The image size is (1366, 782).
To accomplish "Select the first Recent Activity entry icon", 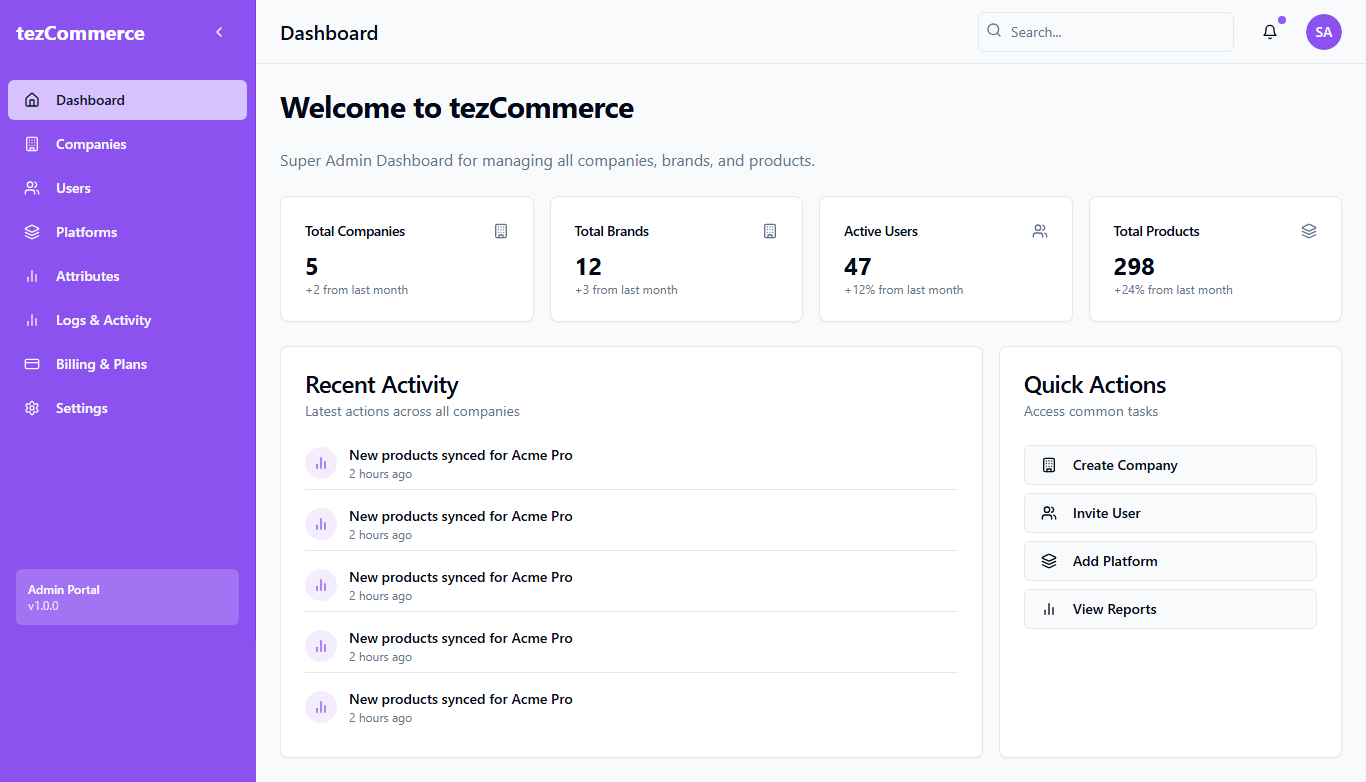I will pyautogui.click(x=321, y=463).
